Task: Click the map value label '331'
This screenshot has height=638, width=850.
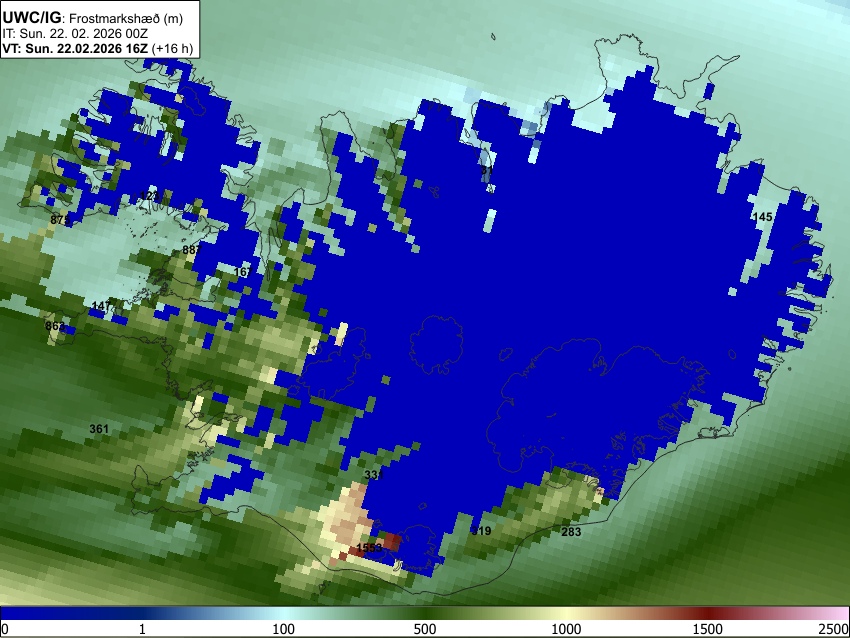Action: [374, 475]
